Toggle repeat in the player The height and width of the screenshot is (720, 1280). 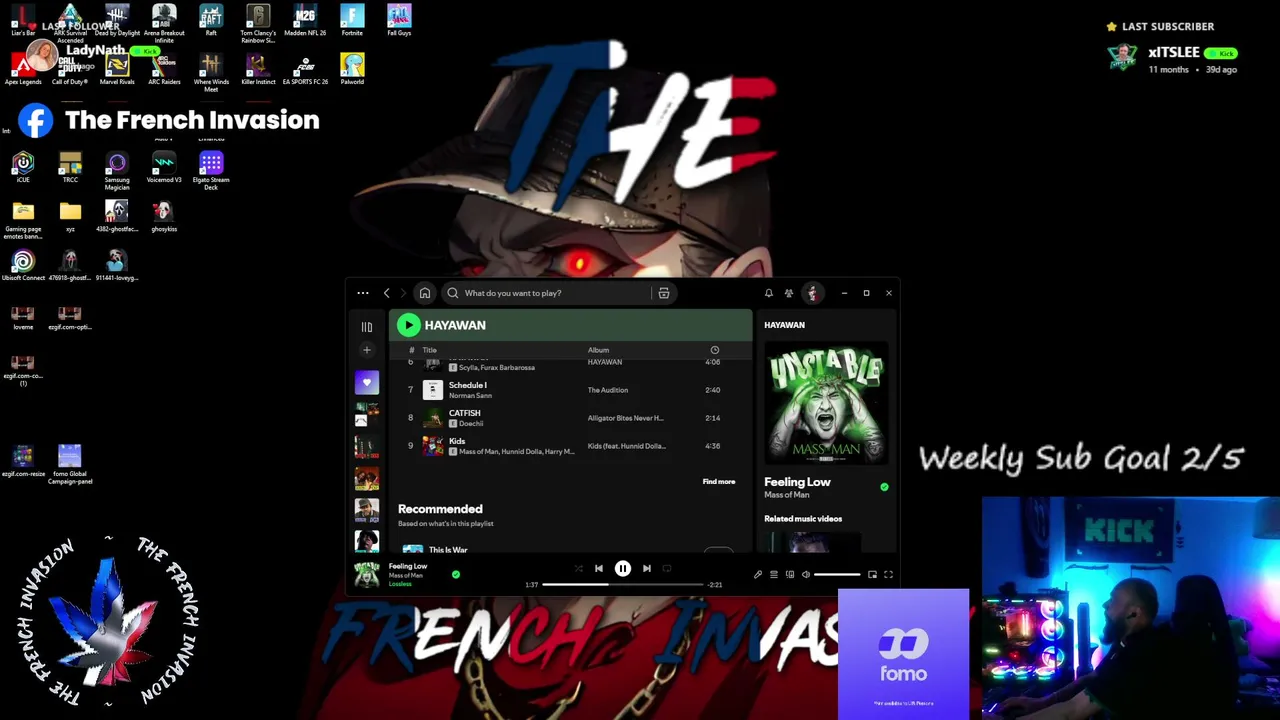click(x=667, y=569)
